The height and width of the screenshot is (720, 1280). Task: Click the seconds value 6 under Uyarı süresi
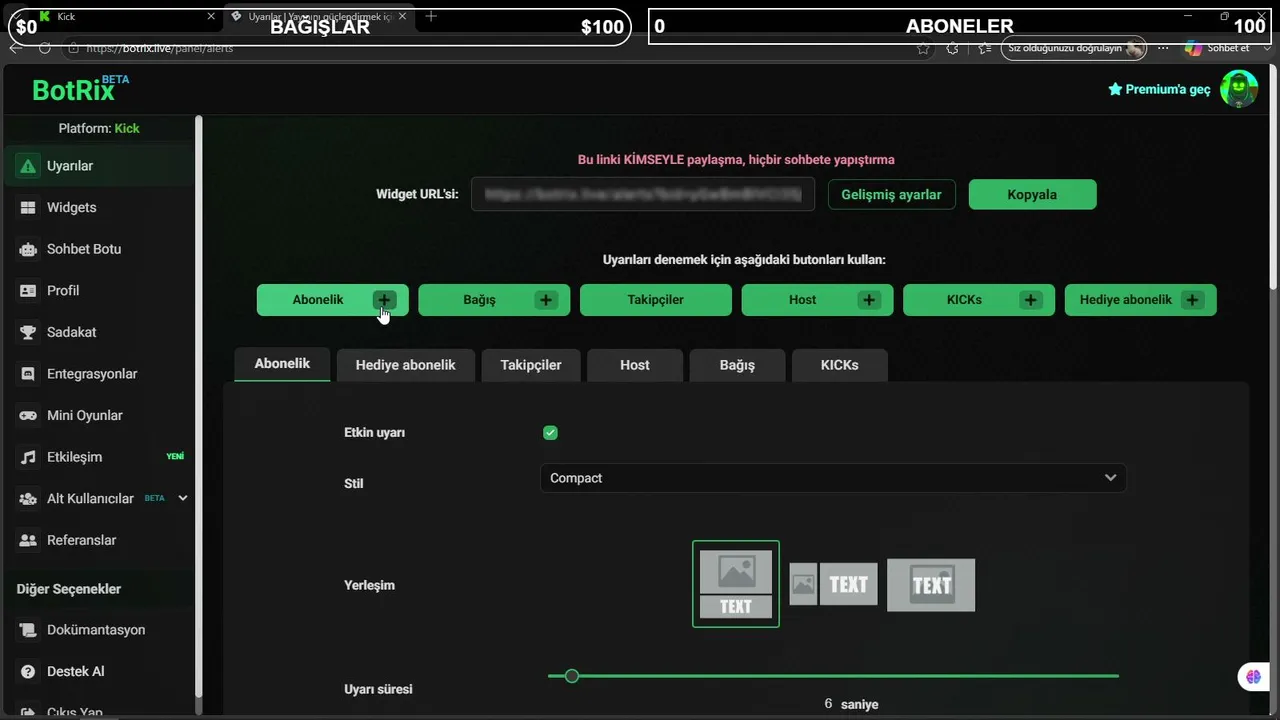[x=828, y=704]
